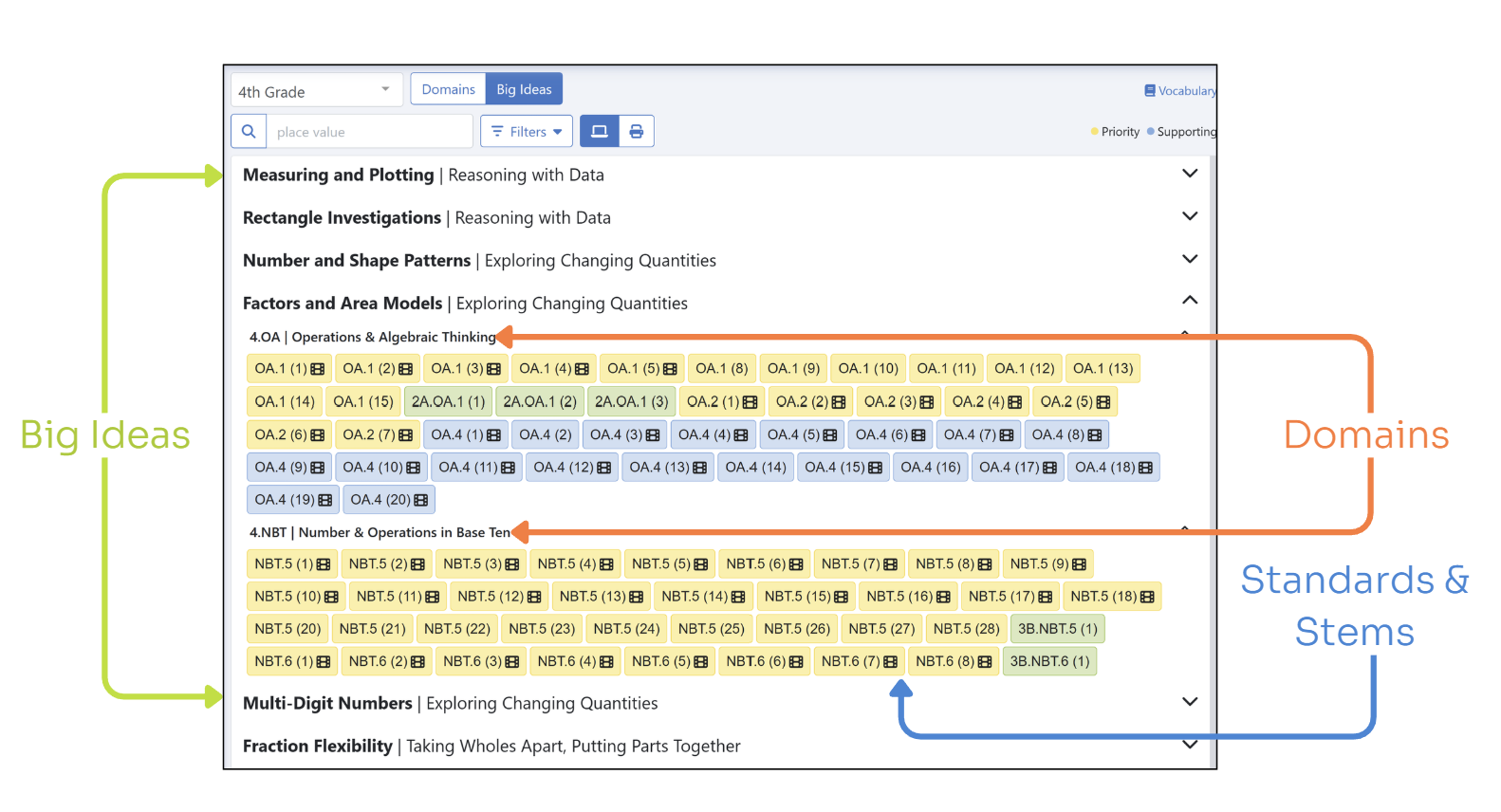The image size is (1501, 812).
Task: Open the 4th Grade dropdown
Action: [x=316, y=91]
